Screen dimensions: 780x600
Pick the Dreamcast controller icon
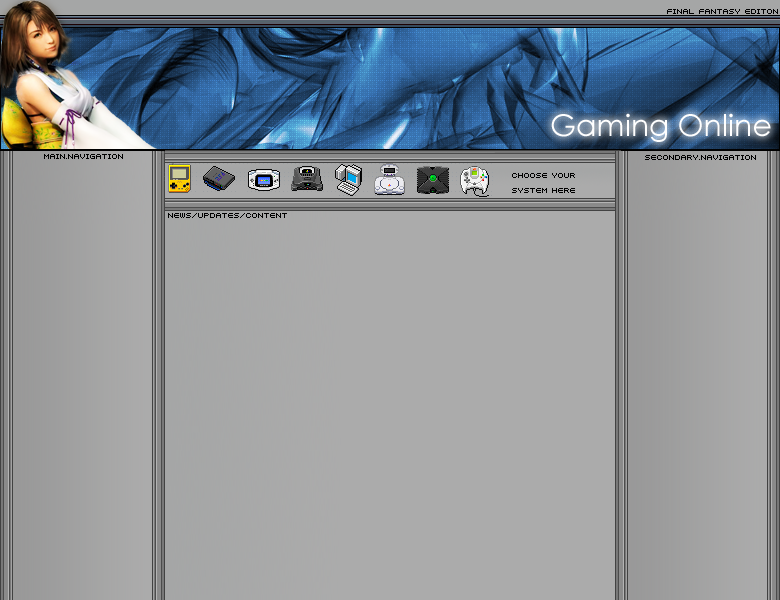[x=475, y=181]
